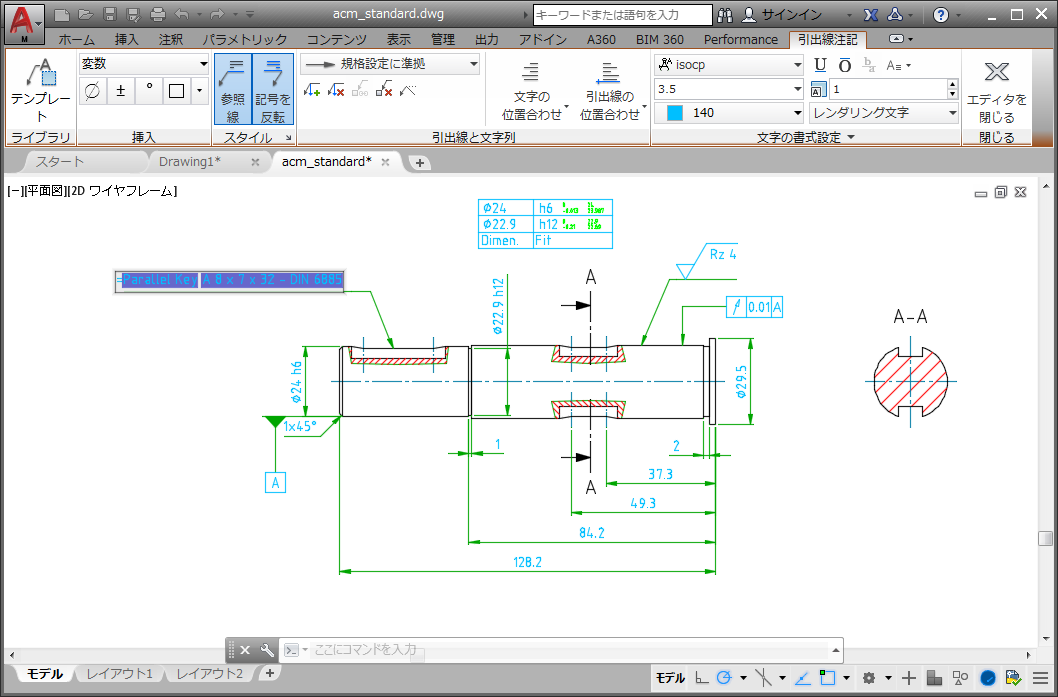Click the annotation monitor plus icon
The image size is (1058, 697).
coord(909,677)
